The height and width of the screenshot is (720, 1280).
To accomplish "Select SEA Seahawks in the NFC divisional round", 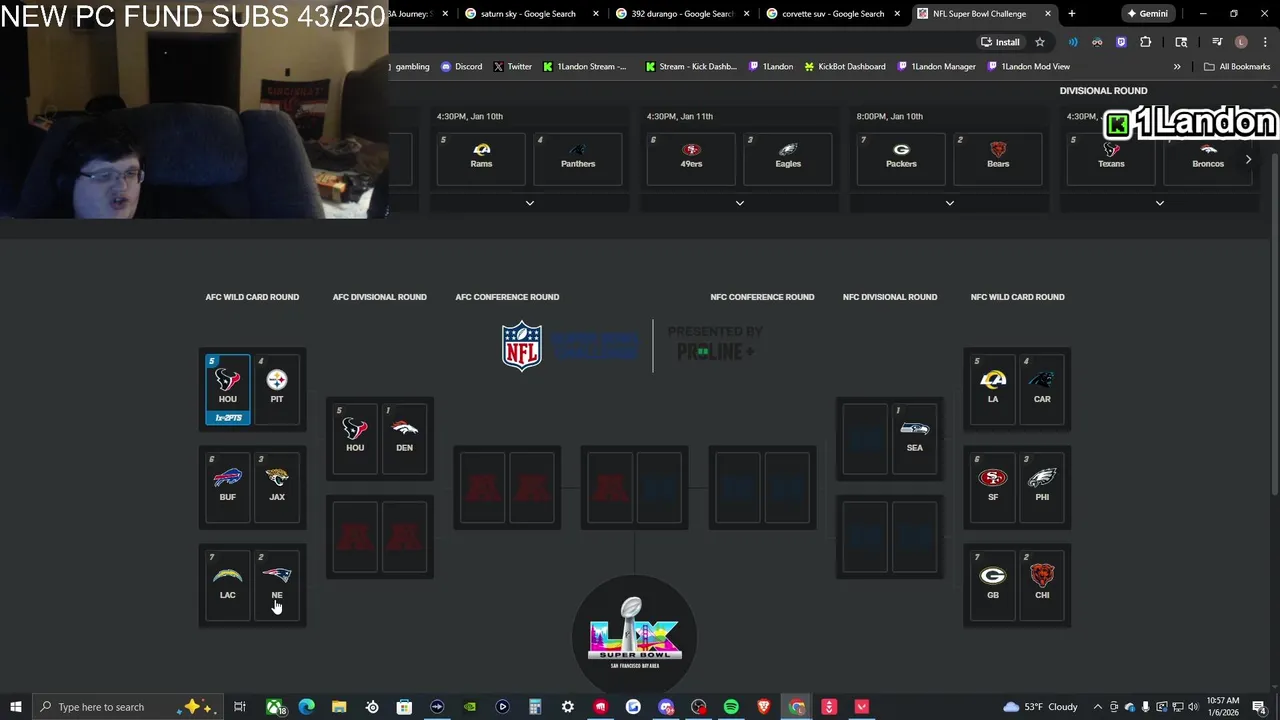I will coord(914,438).
